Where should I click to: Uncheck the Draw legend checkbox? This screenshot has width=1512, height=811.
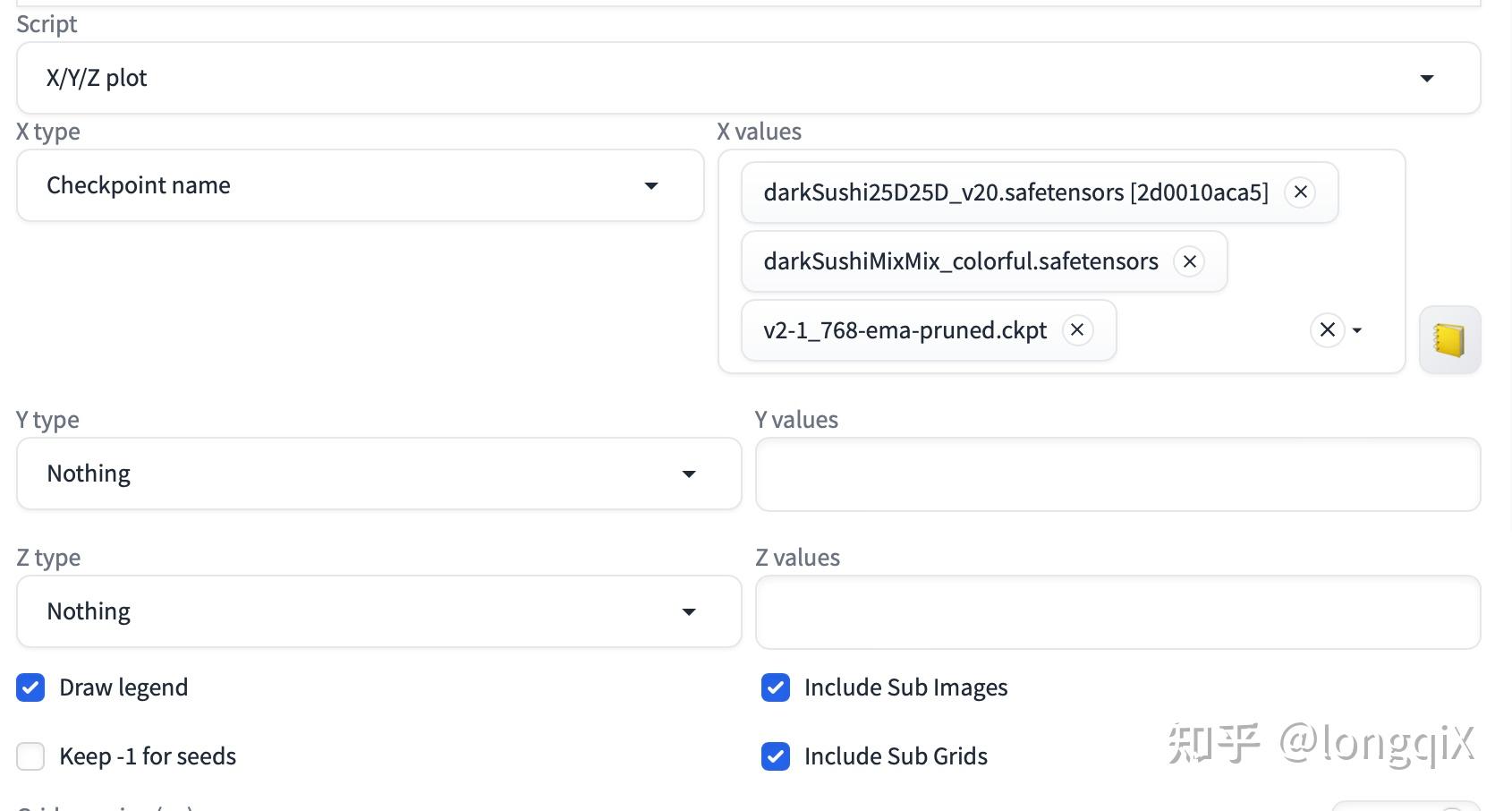[x=30, y=687]
